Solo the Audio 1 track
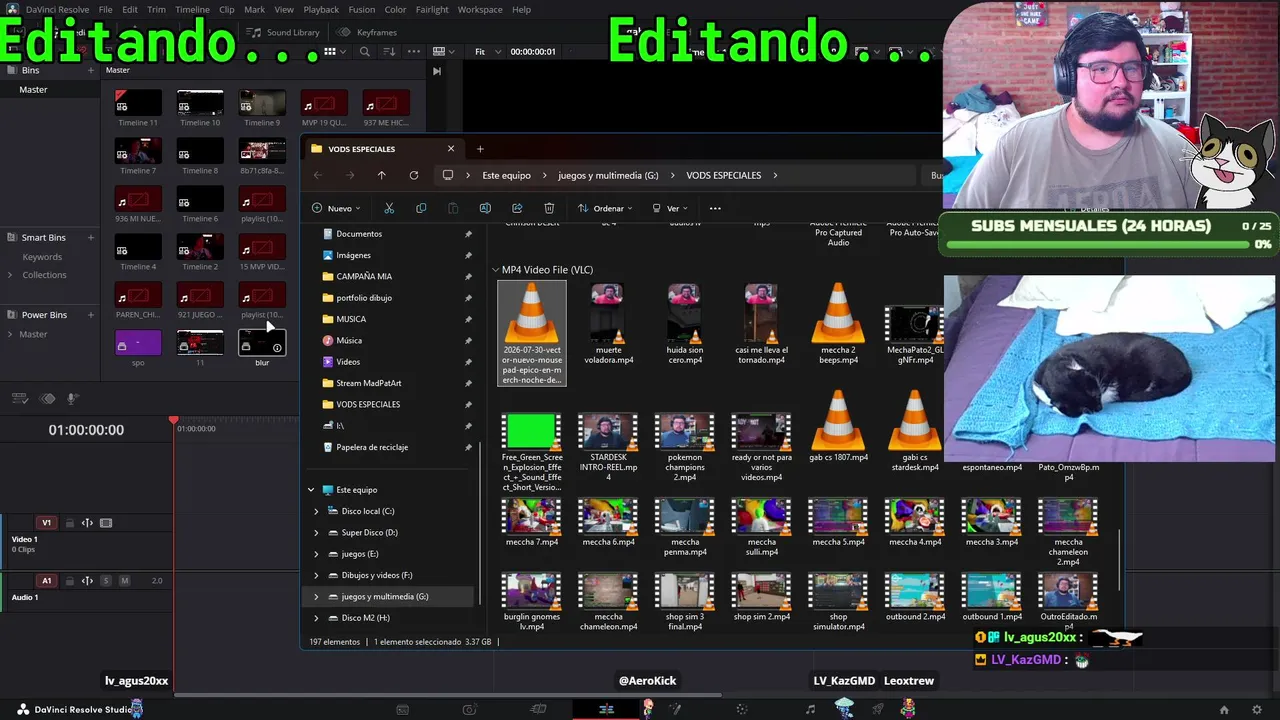Screen dimensions: 1280x720 pyautogui.click(x=106, y=581)
